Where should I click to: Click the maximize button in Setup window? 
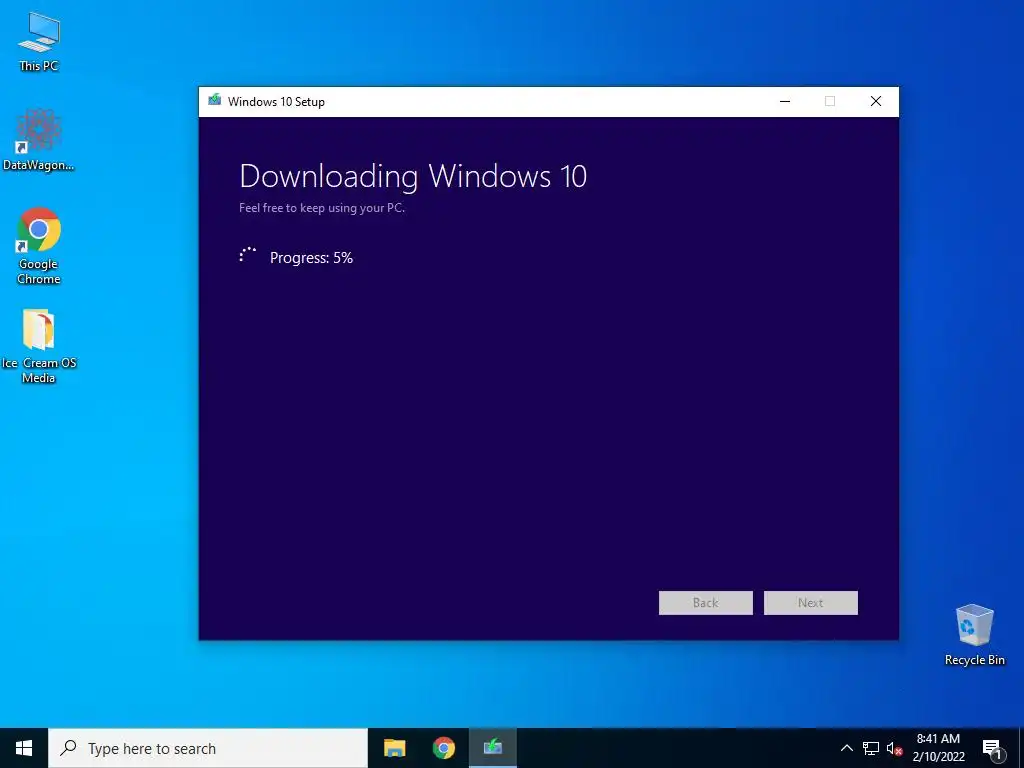[x=830, y=101]
